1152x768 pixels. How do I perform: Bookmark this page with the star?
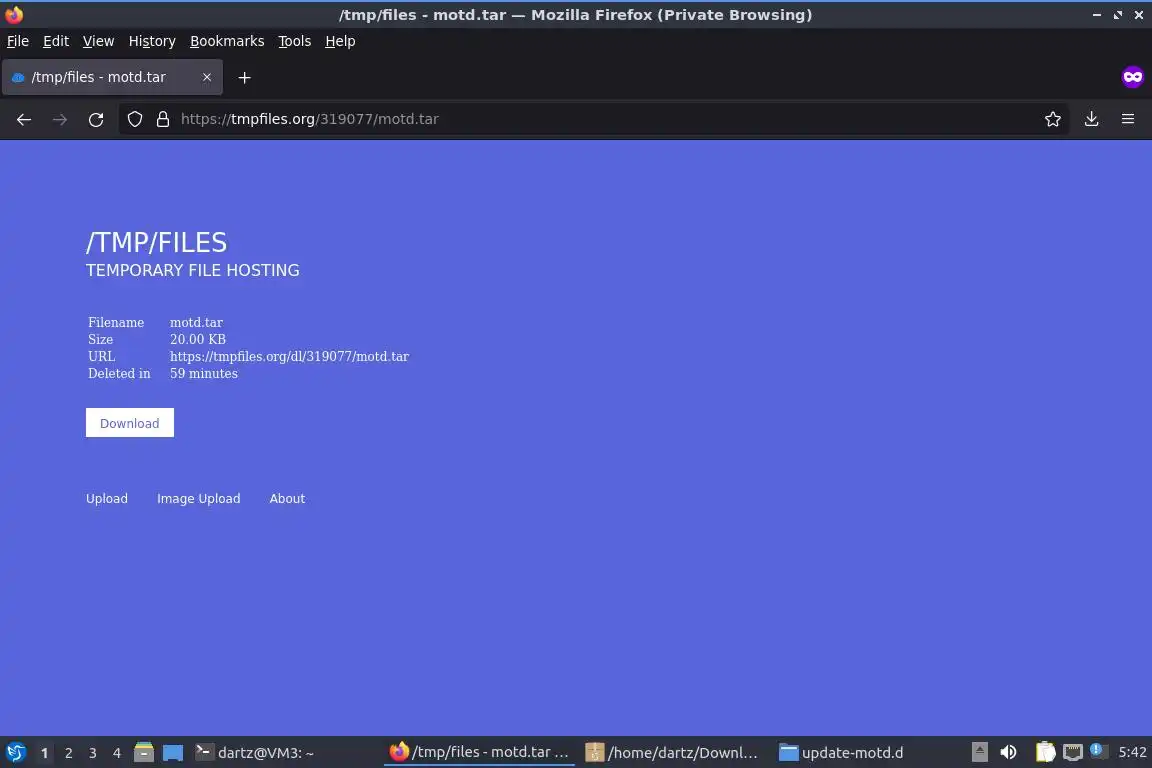coord(1053,119)
